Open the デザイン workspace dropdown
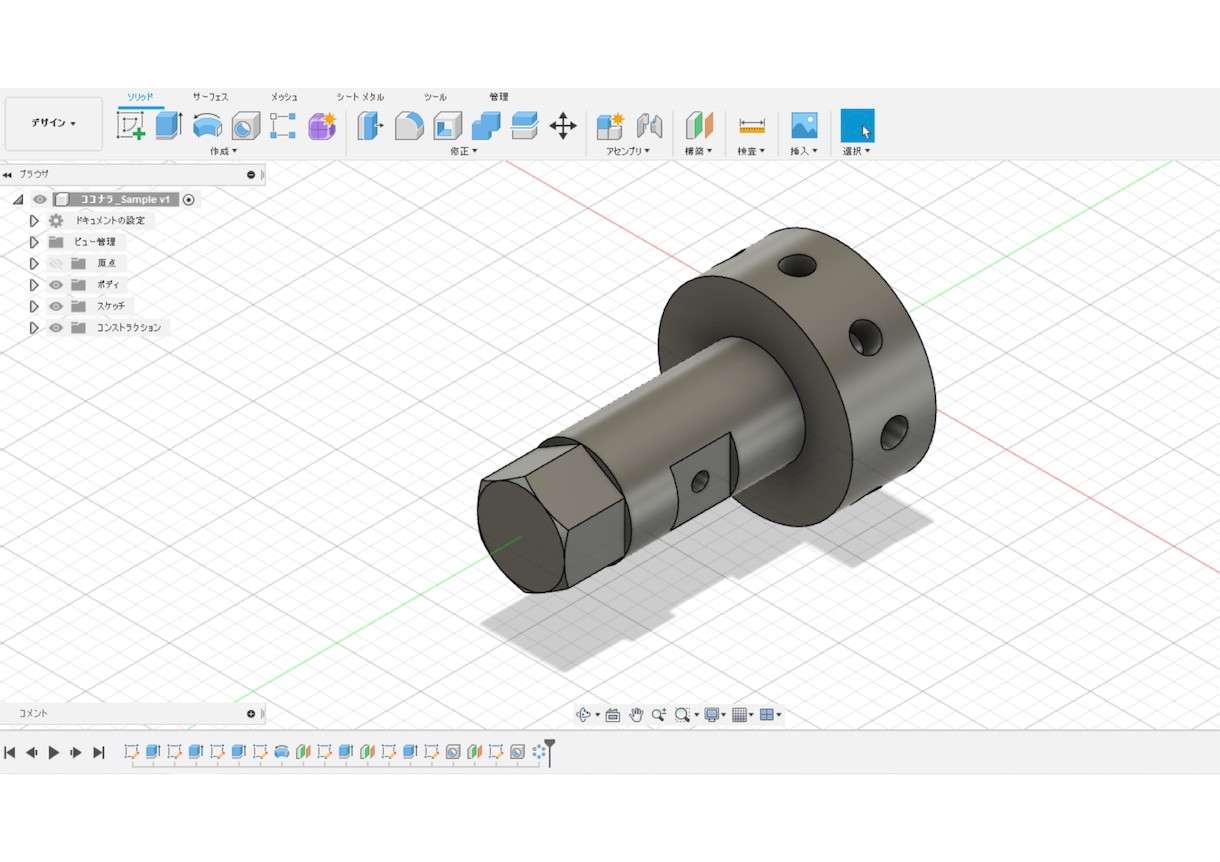The height and width of the screenshot is (862, 1220). click(x=54, y=123)
